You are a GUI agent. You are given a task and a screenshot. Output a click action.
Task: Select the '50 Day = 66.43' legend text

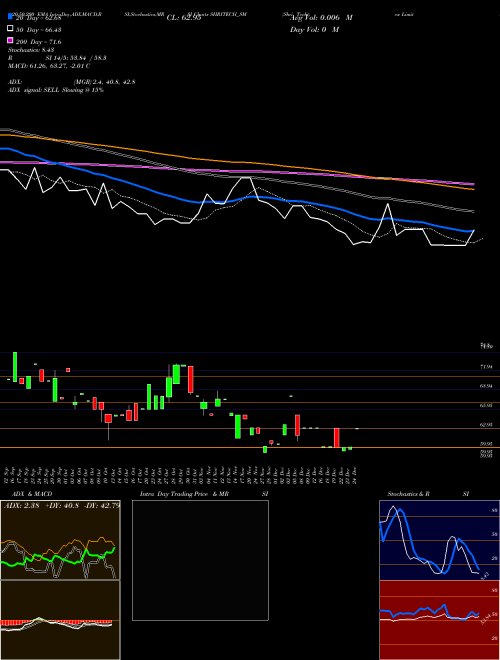[x=39, y=30]
